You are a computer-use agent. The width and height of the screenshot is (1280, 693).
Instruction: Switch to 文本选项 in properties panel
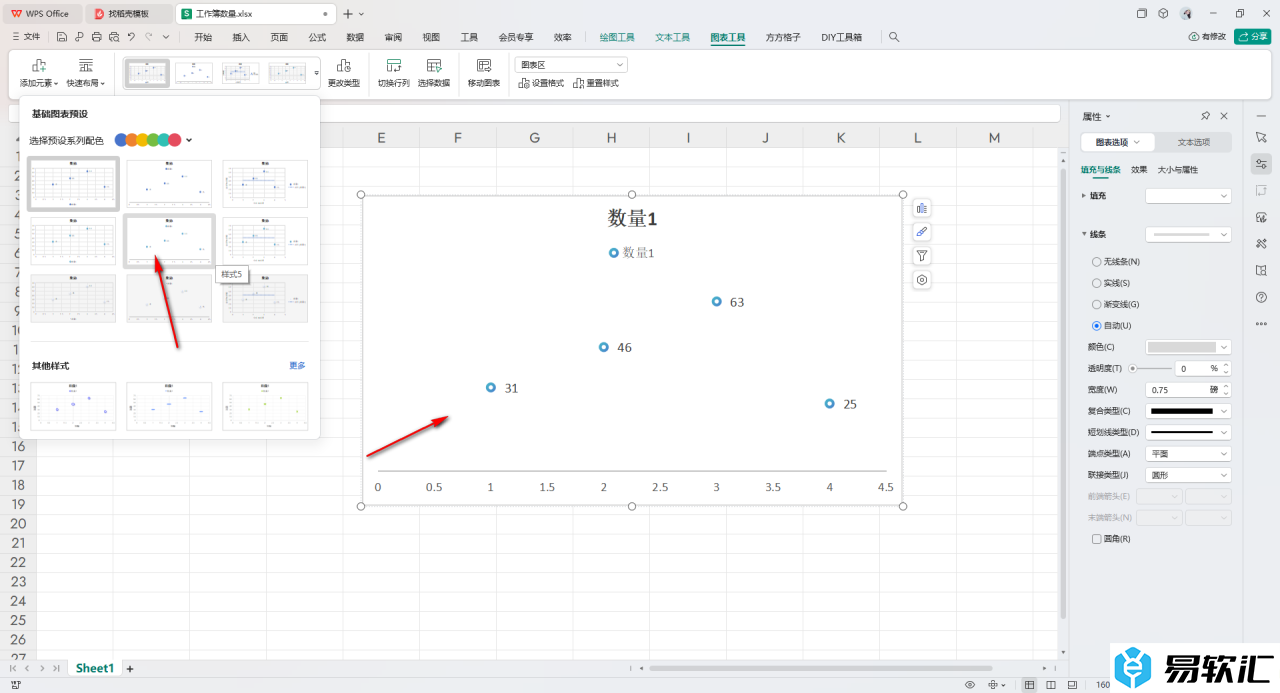[1193, 142]
